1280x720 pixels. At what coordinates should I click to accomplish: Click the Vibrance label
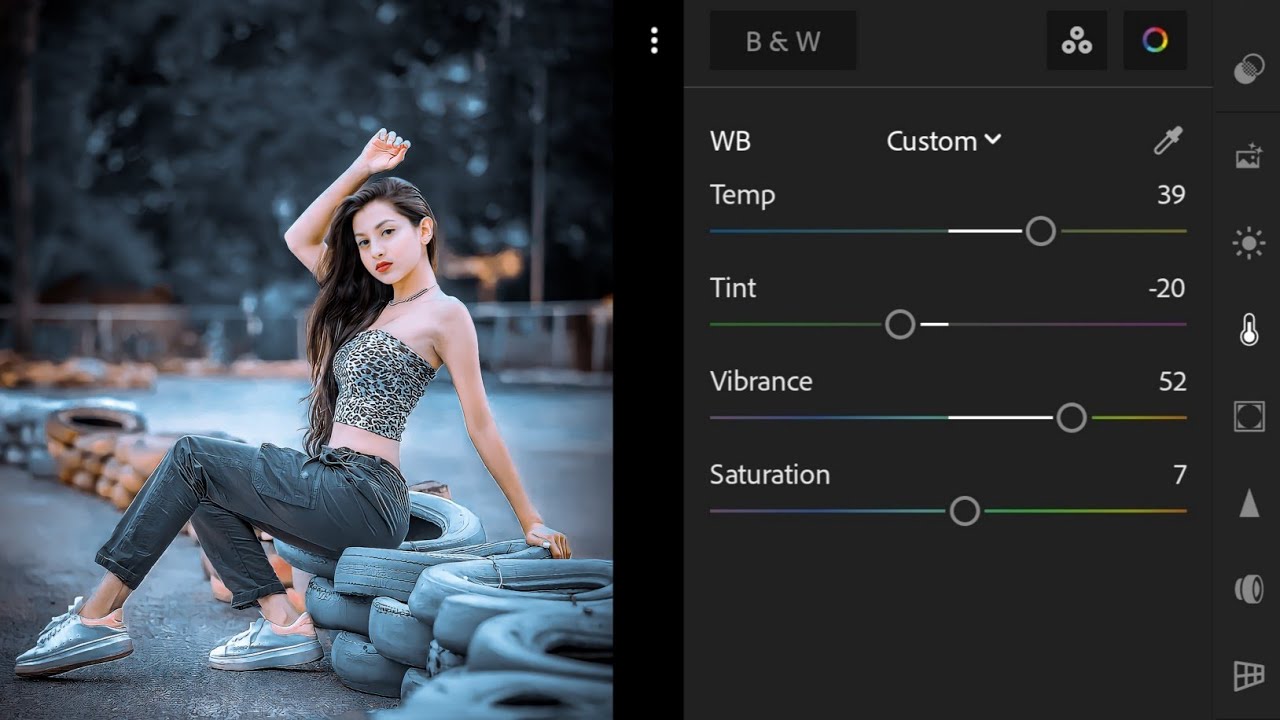coord(761,381)
